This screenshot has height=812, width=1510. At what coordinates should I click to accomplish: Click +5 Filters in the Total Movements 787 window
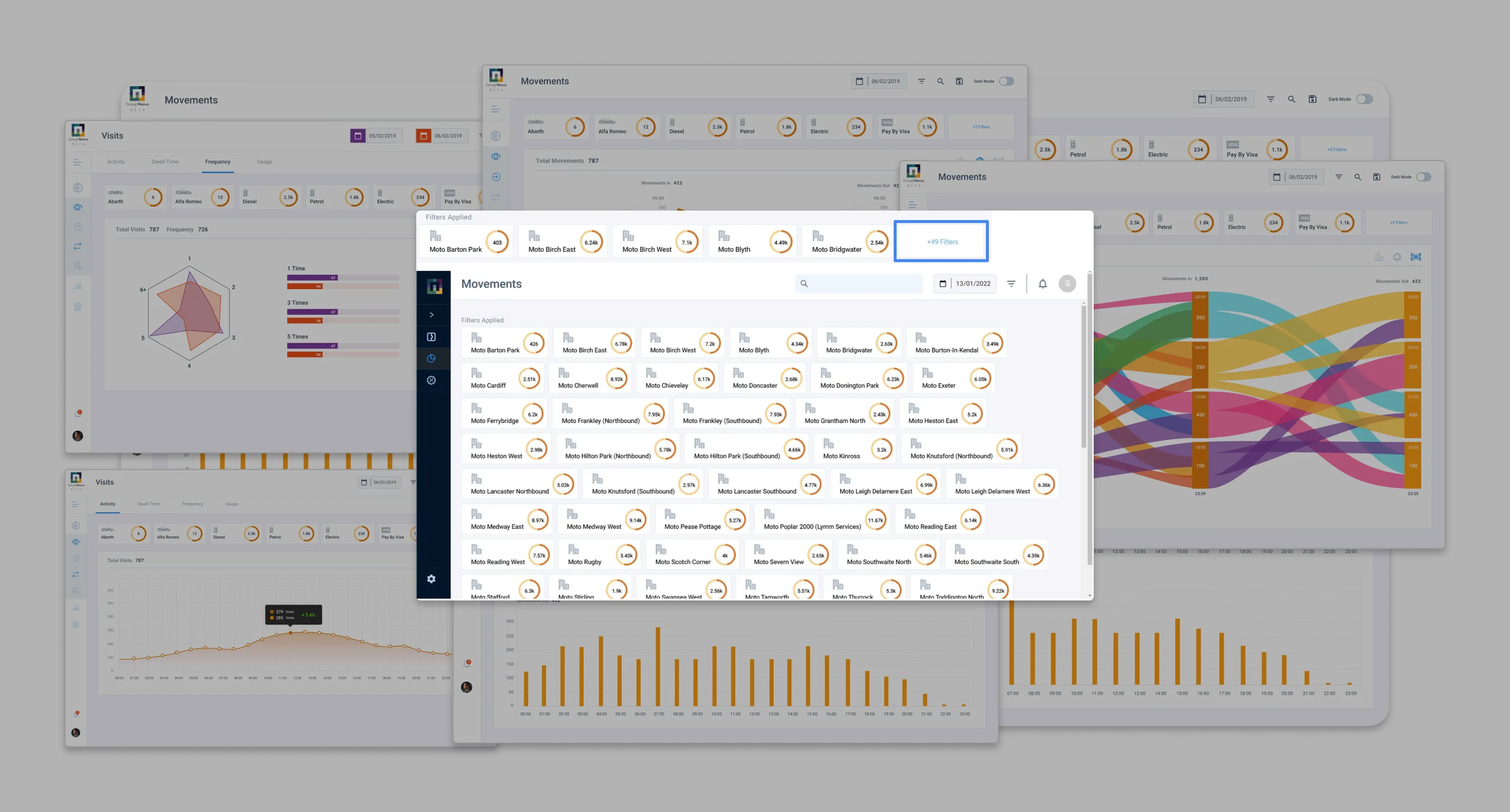pos(981,126)
